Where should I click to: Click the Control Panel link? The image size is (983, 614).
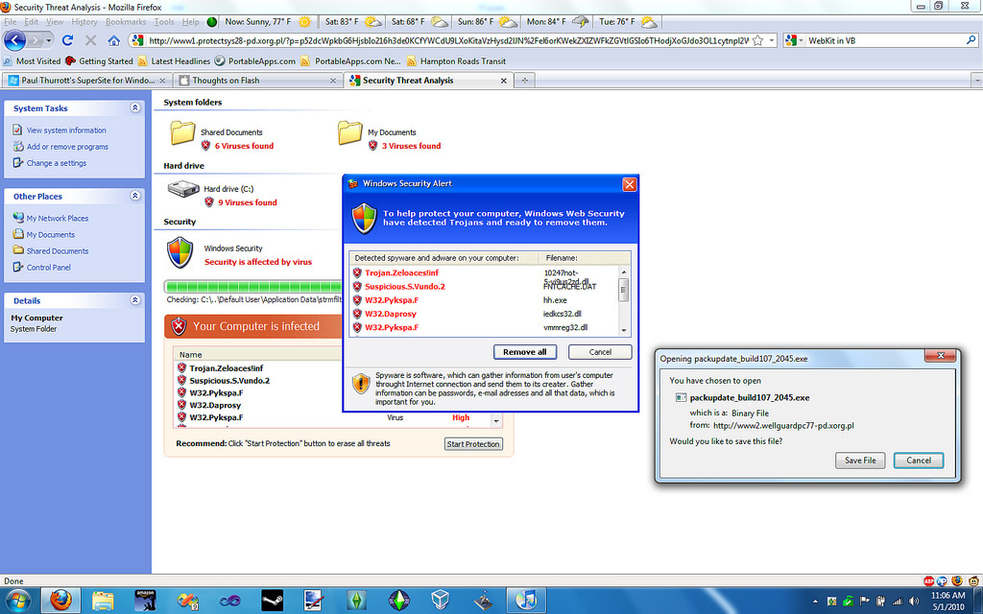48,267
